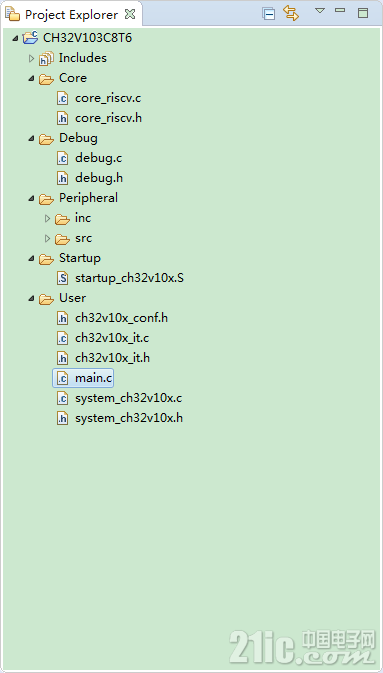
Task: Select the Debug folder label
Action: 78,138
